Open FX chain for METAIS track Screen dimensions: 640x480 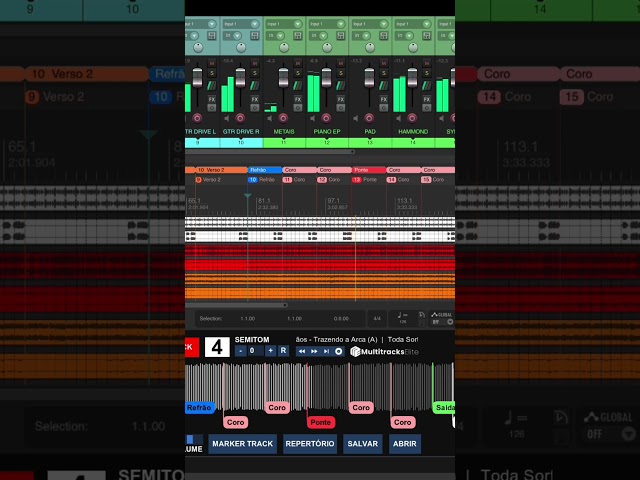298,99
